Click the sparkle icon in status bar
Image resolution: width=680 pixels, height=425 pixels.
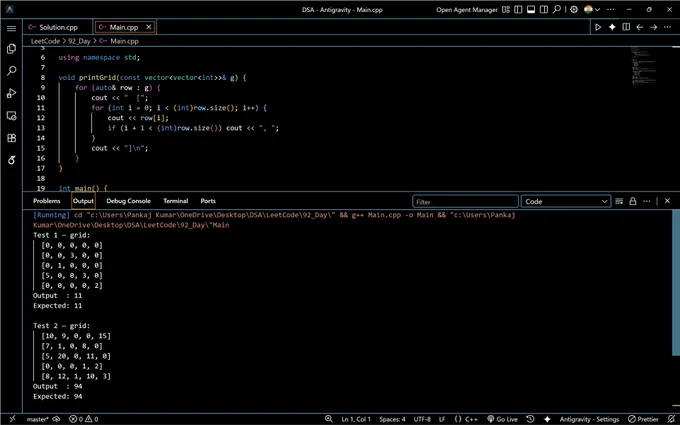point(547,419)
